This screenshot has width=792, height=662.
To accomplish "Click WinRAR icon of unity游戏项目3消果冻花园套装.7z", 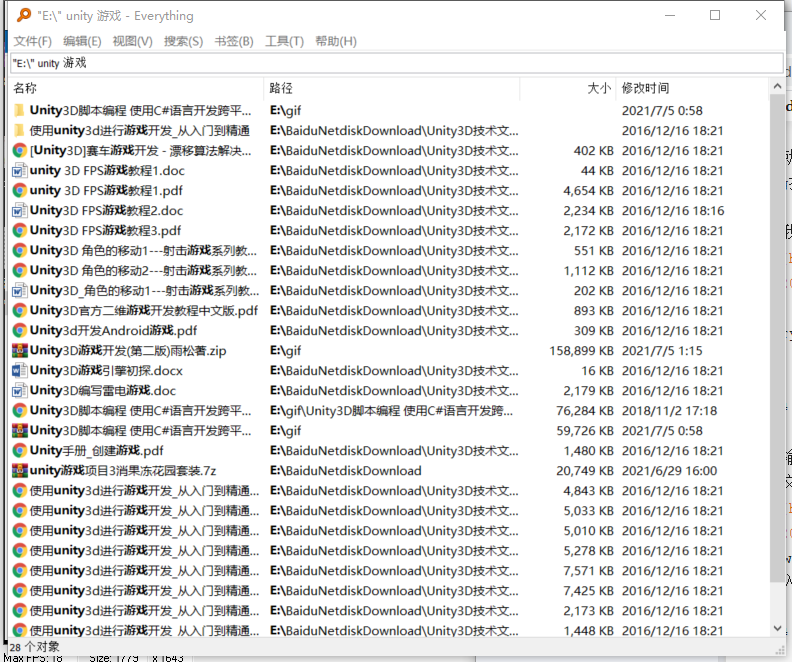I will click(19, 471).
